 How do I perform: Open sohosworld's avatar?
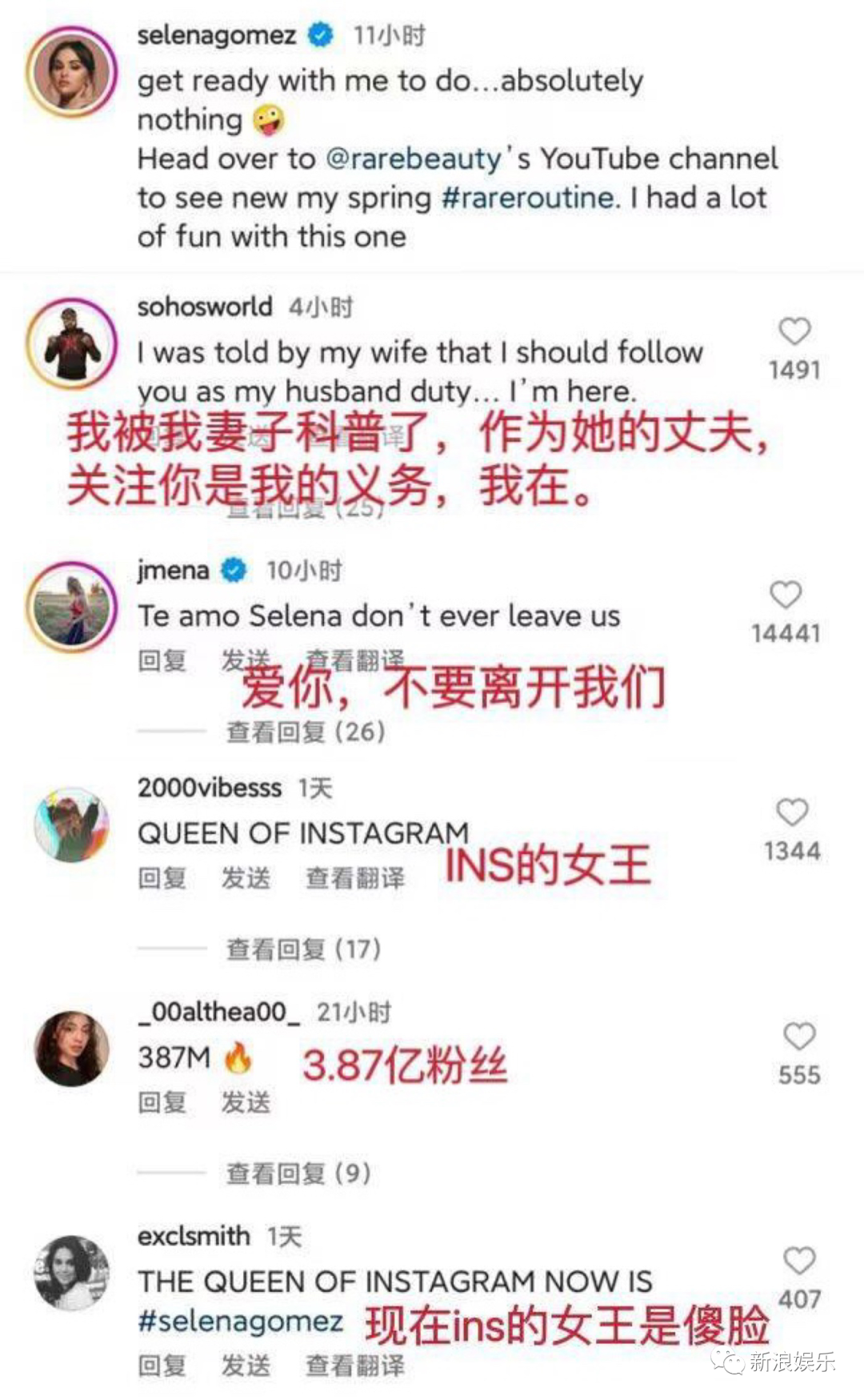[x=71, y=344]
